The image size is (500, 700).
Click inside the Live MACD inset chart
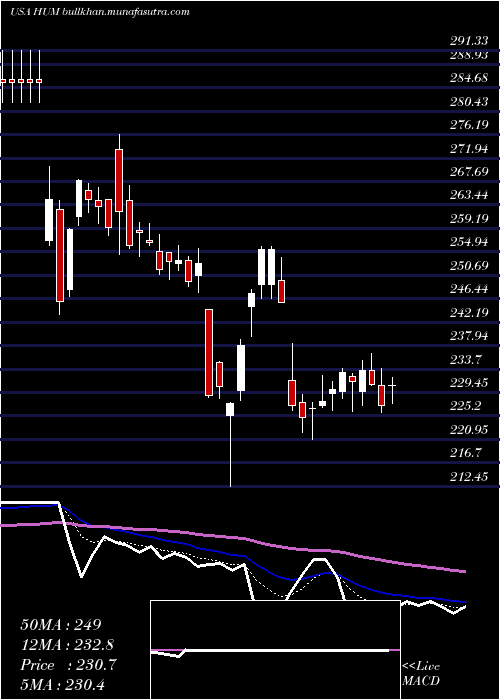(x=275, y=650)
